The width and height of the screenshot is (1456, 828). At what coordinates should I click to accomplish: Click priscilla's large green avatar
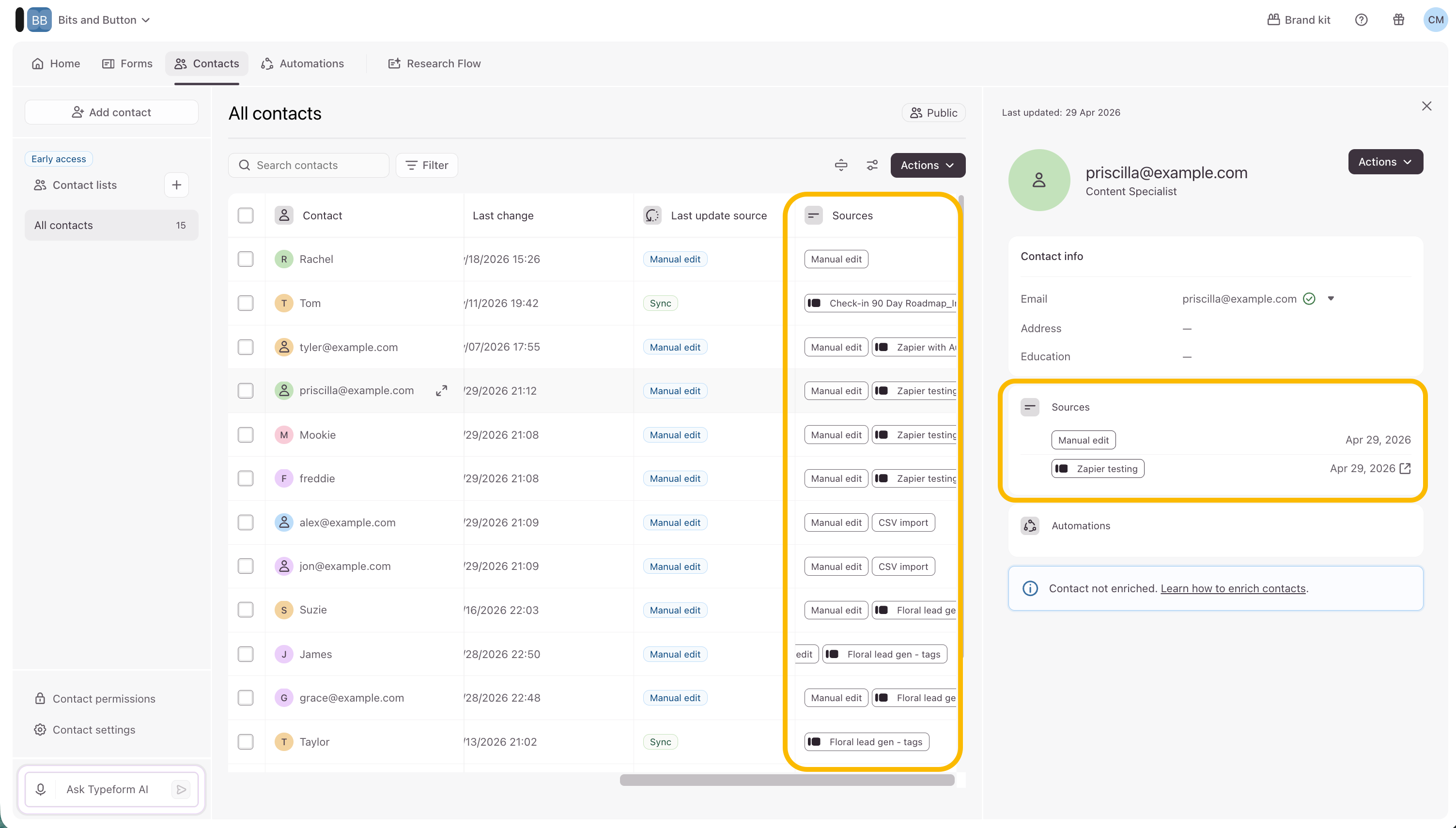[x=1039, y=180]
